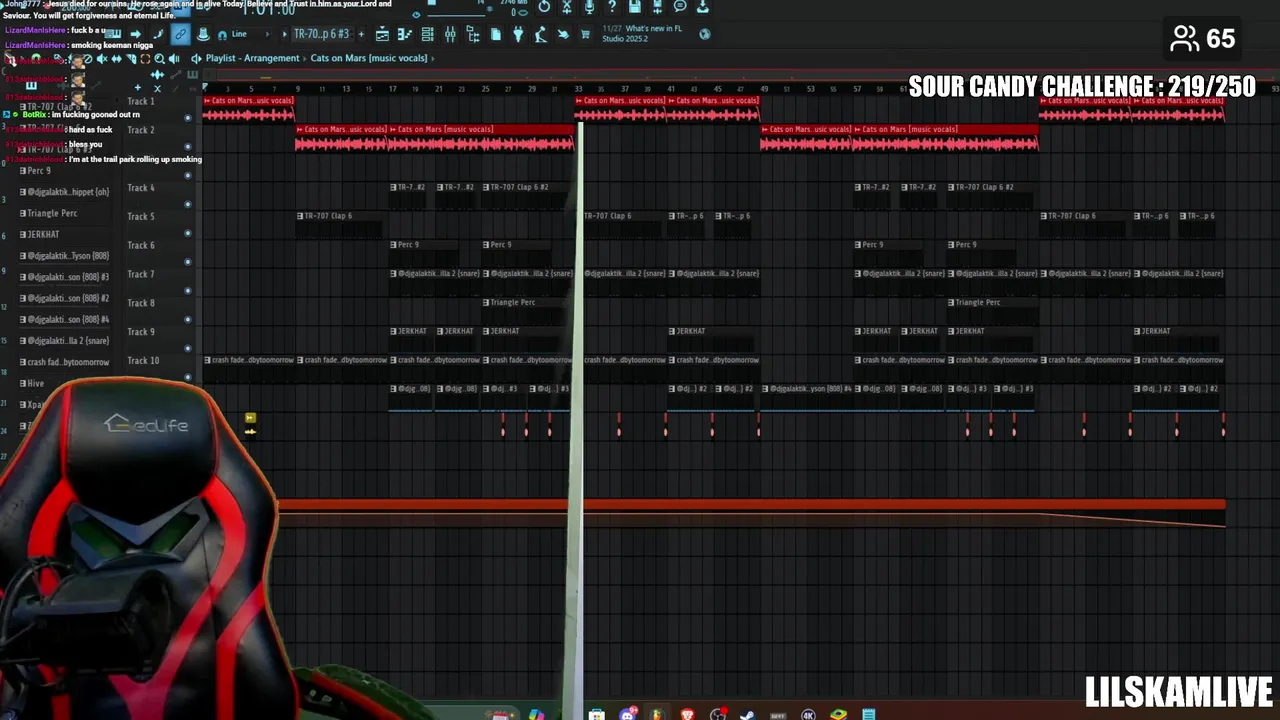
Task: Open Steam in the taskbar
Action: point(747,714)
